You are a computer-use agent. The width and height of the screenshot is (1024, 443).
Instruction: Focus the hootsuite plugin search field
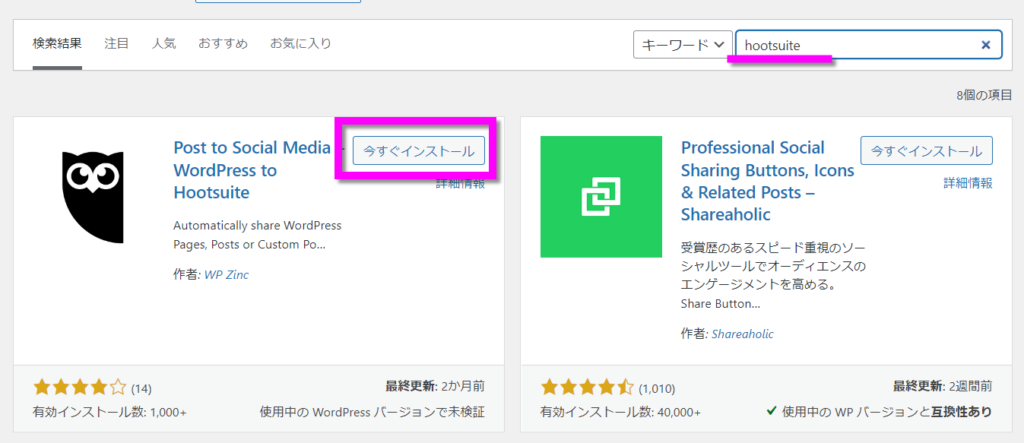coord(869,45)
